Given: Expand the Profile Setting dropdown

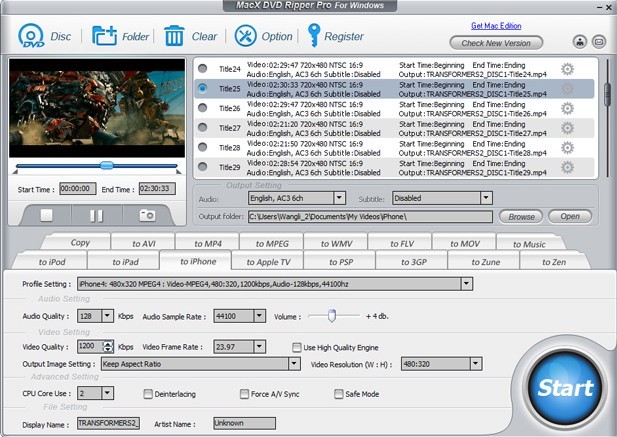Looking at the screenshot, I should point(466,284).
